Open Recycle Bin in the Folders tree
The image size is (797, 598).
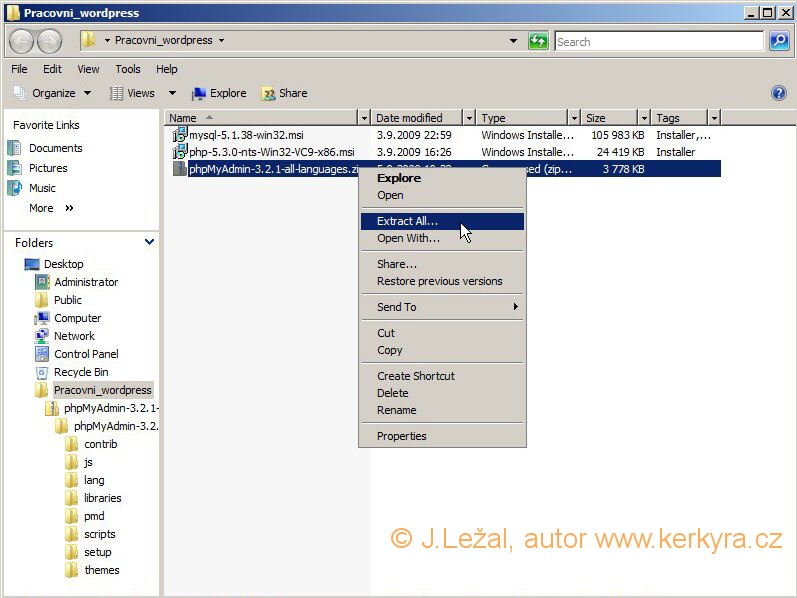coord(81,372)
